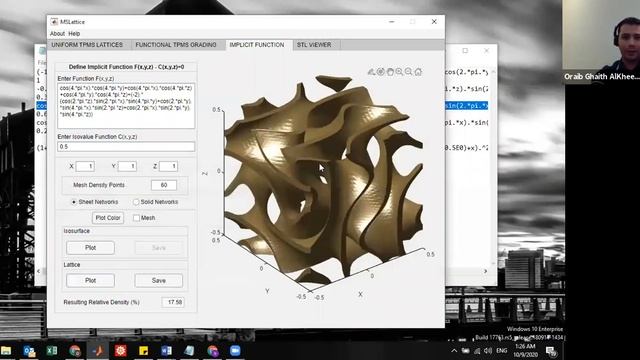
Task: Select the Solid Networks radio button
Action: (x=136, y=202)
